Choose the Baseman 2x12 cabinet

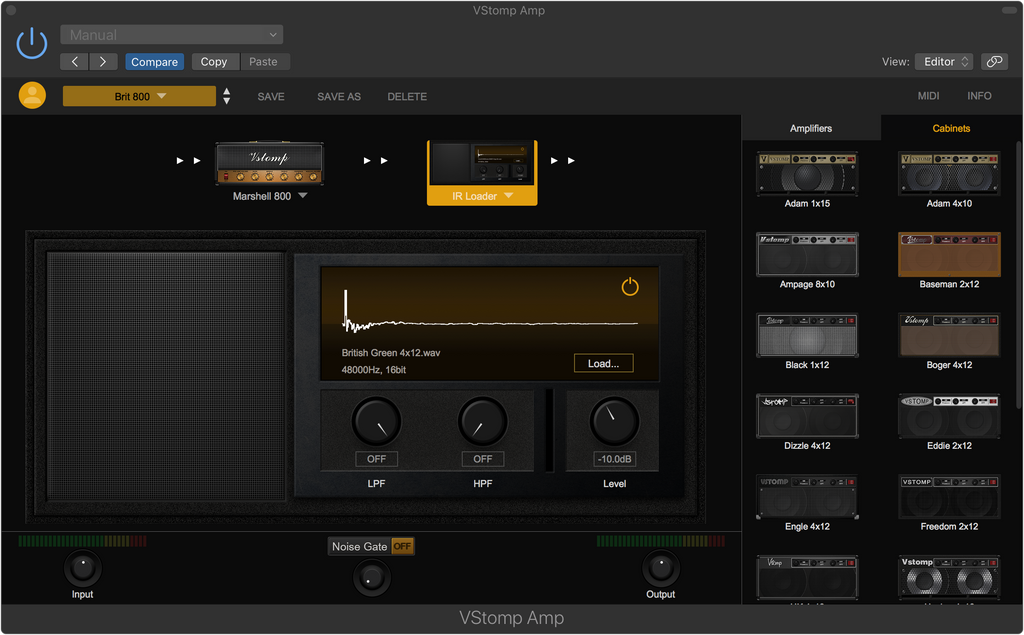click(x=949, y=255)
